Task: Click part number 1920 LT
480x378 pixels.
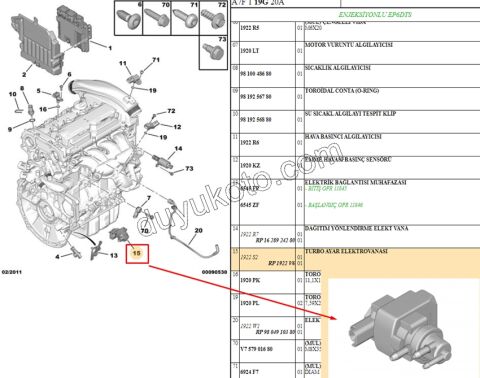Action: pyautogui.click(x=249, y=51)
